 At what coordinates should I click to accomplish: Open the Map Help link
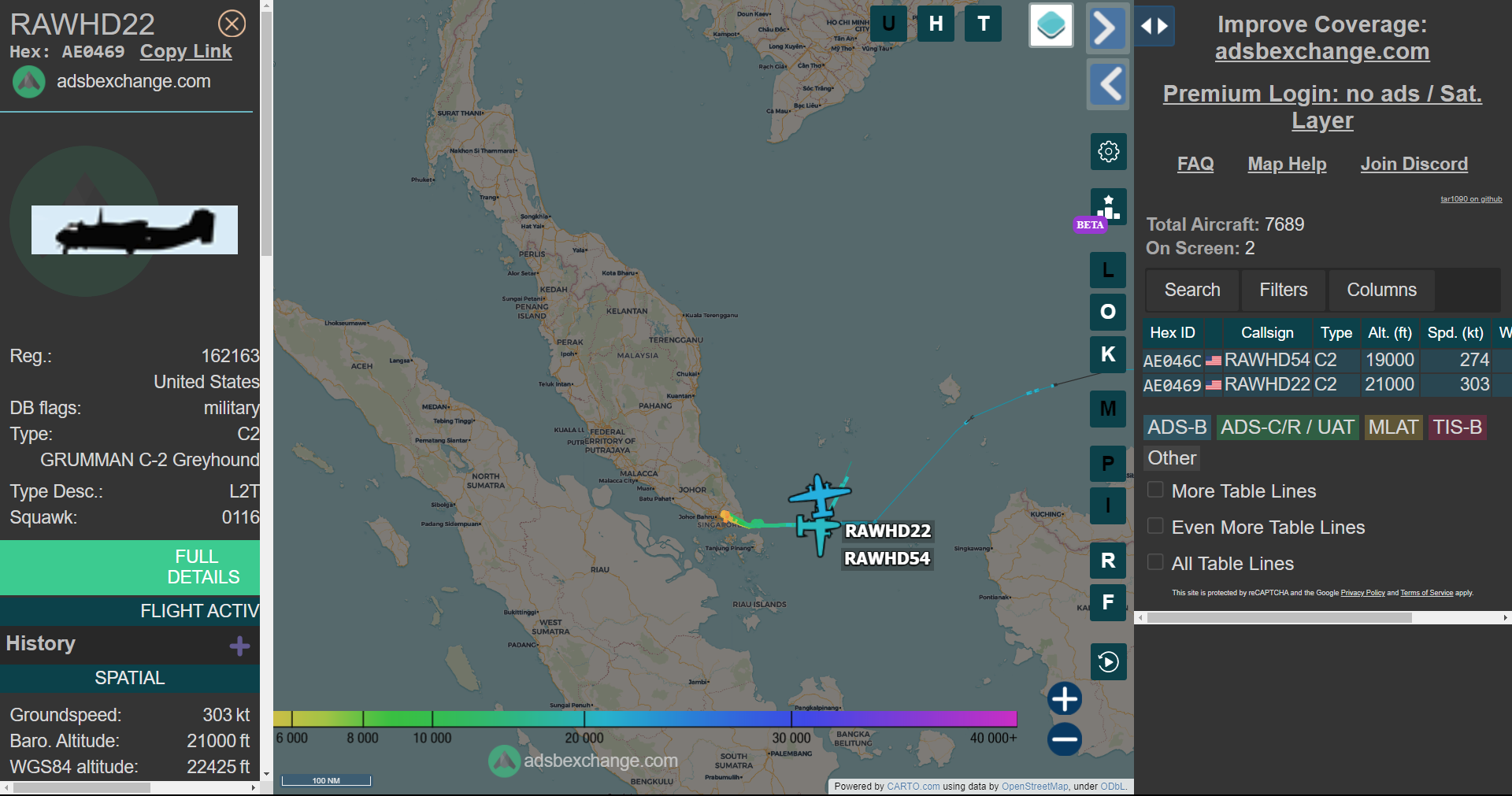(1287, 164)
